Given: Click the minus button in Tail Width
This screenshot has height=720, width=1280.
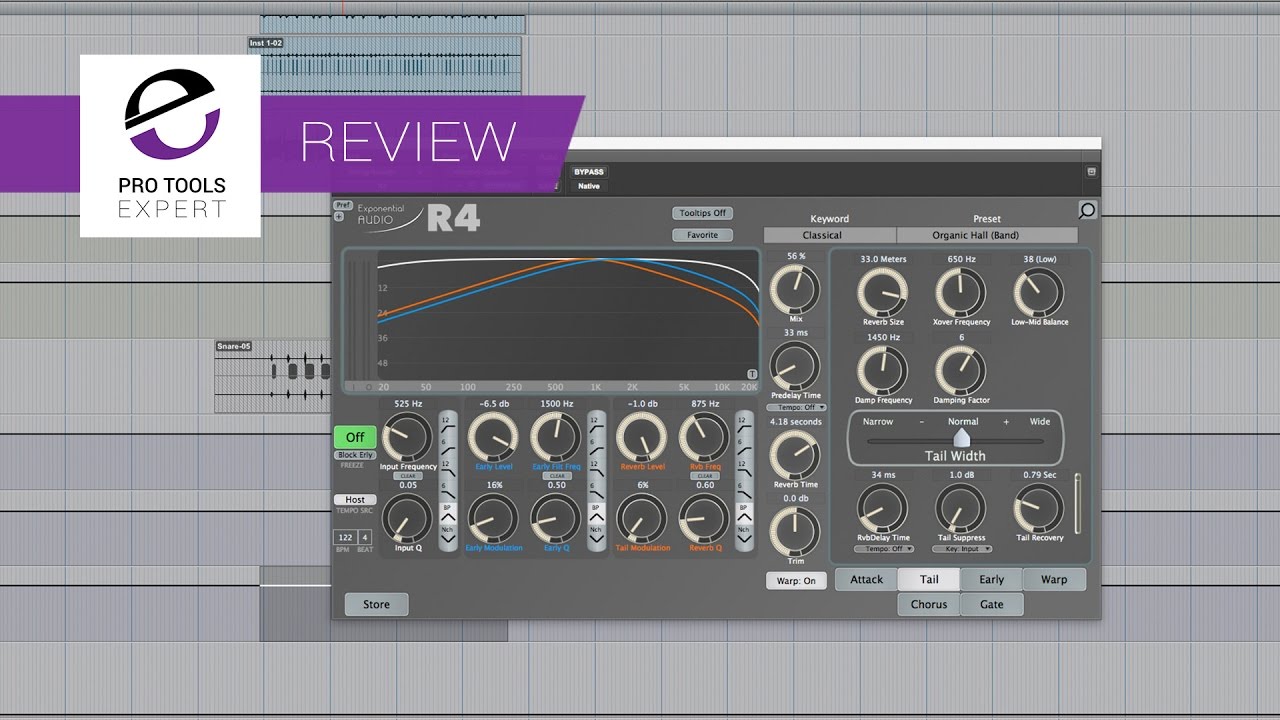Looking at the screenshot, I should [x=924, y=422].
